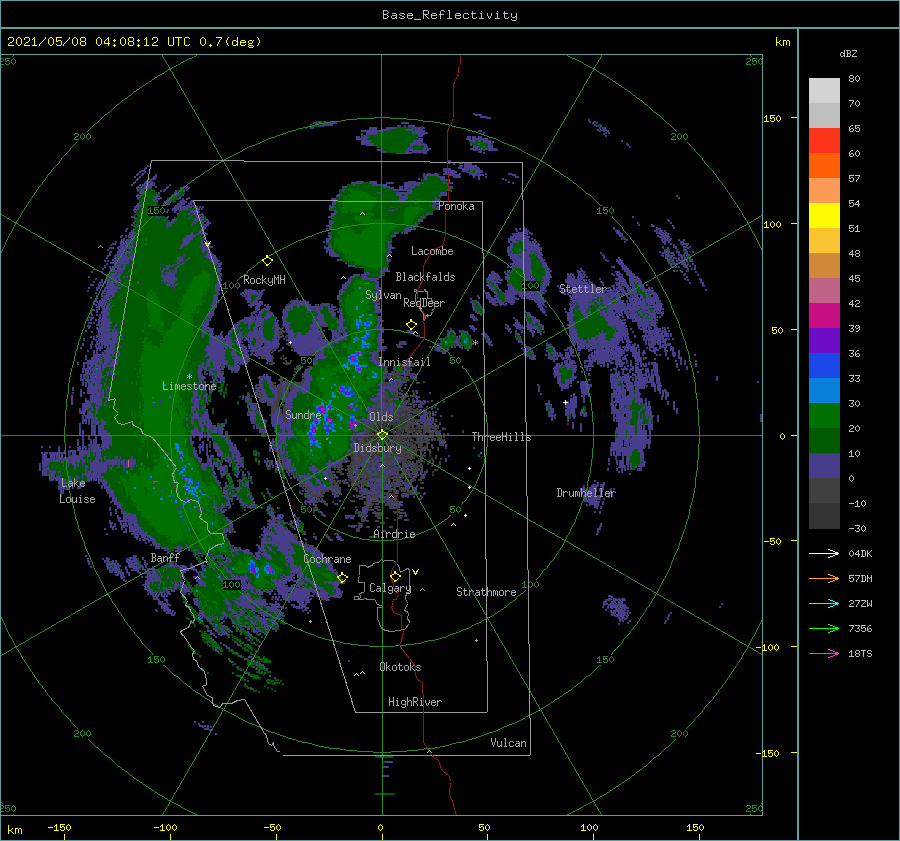The height and width of the screenshot is (841, 900).
Task: Click the 18TS legend label
Action: [x=860, y=653]
